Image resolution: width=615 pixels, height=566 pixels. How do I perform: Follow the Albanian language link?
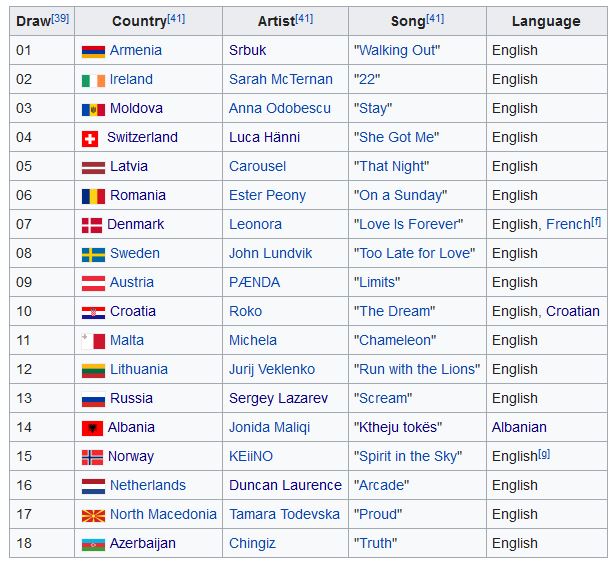(x=519, y=427)
